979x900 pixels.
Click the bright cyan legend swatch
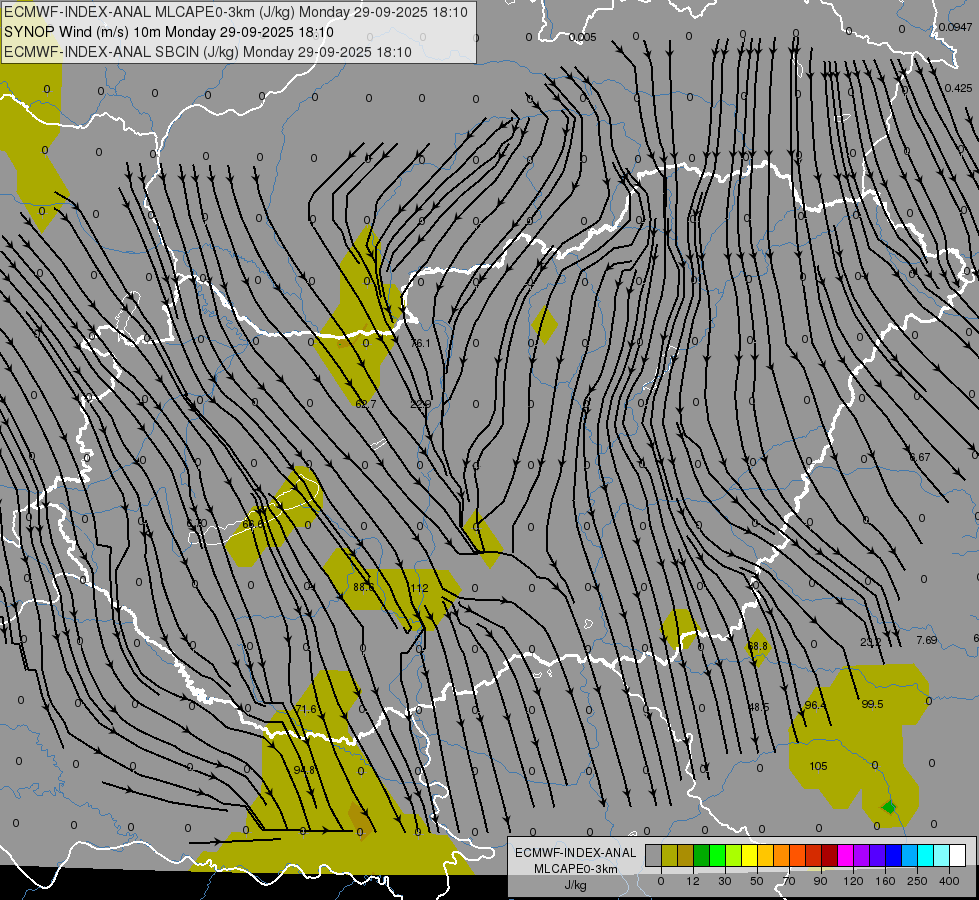pos(927,855)
